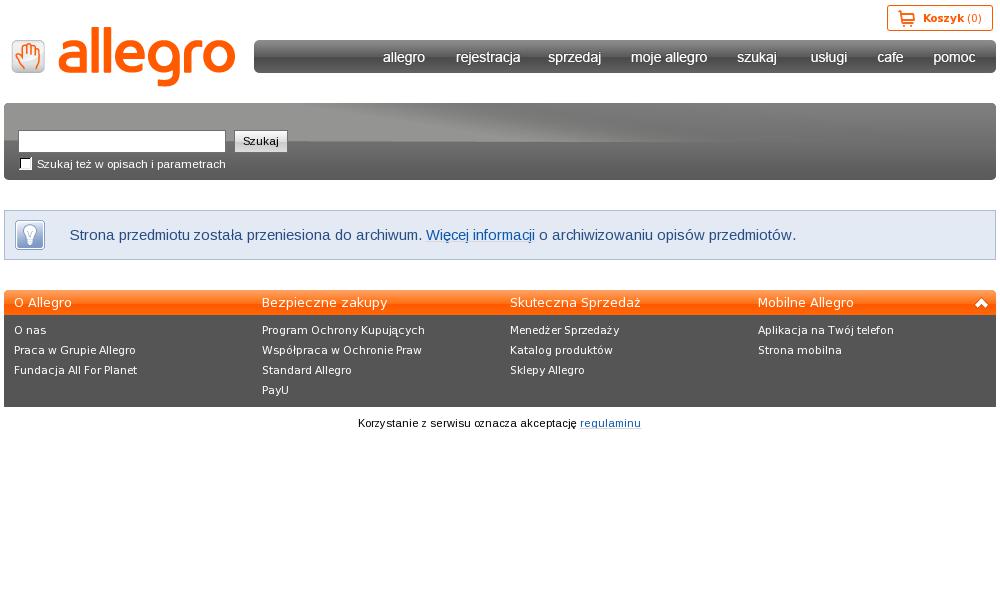Image resolution: width=1000 pixels, height=600 pixels.
Task: Open the rejestracja menu item
Action: coord(488,57)
